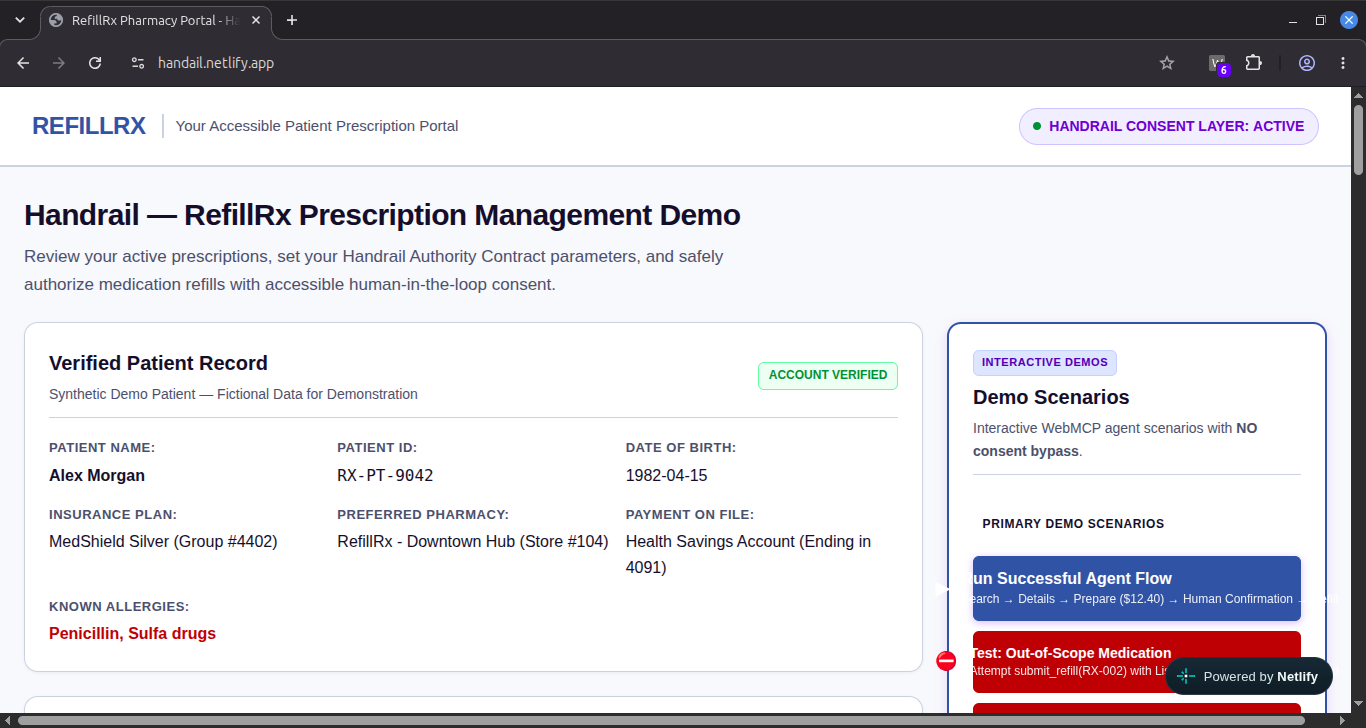
Task: Open the Chrome profile icon
Action: tap(1307, 63)
